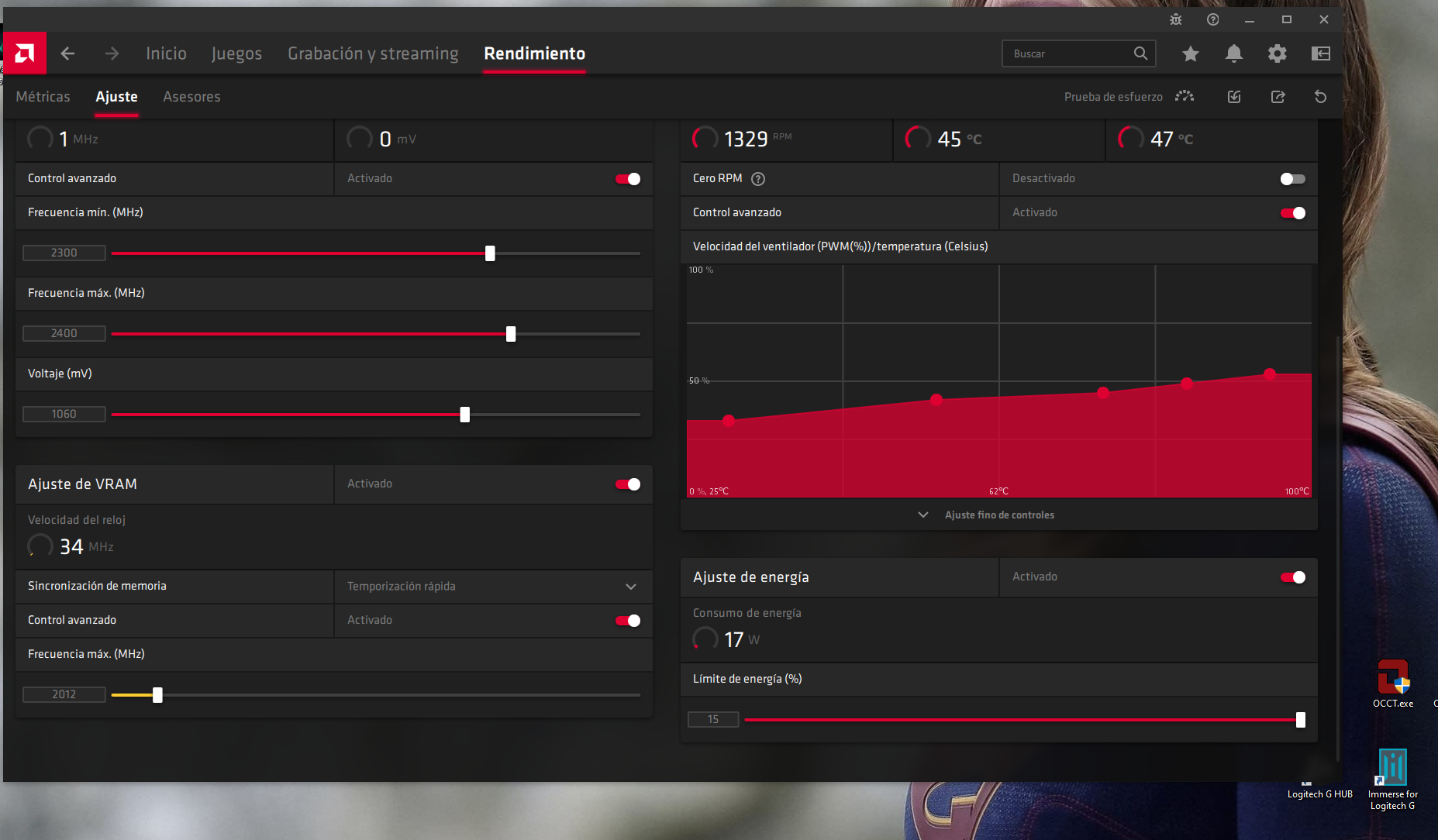Click the 17 W power consumption reading

pyautogui.click(x=742, y=639)
